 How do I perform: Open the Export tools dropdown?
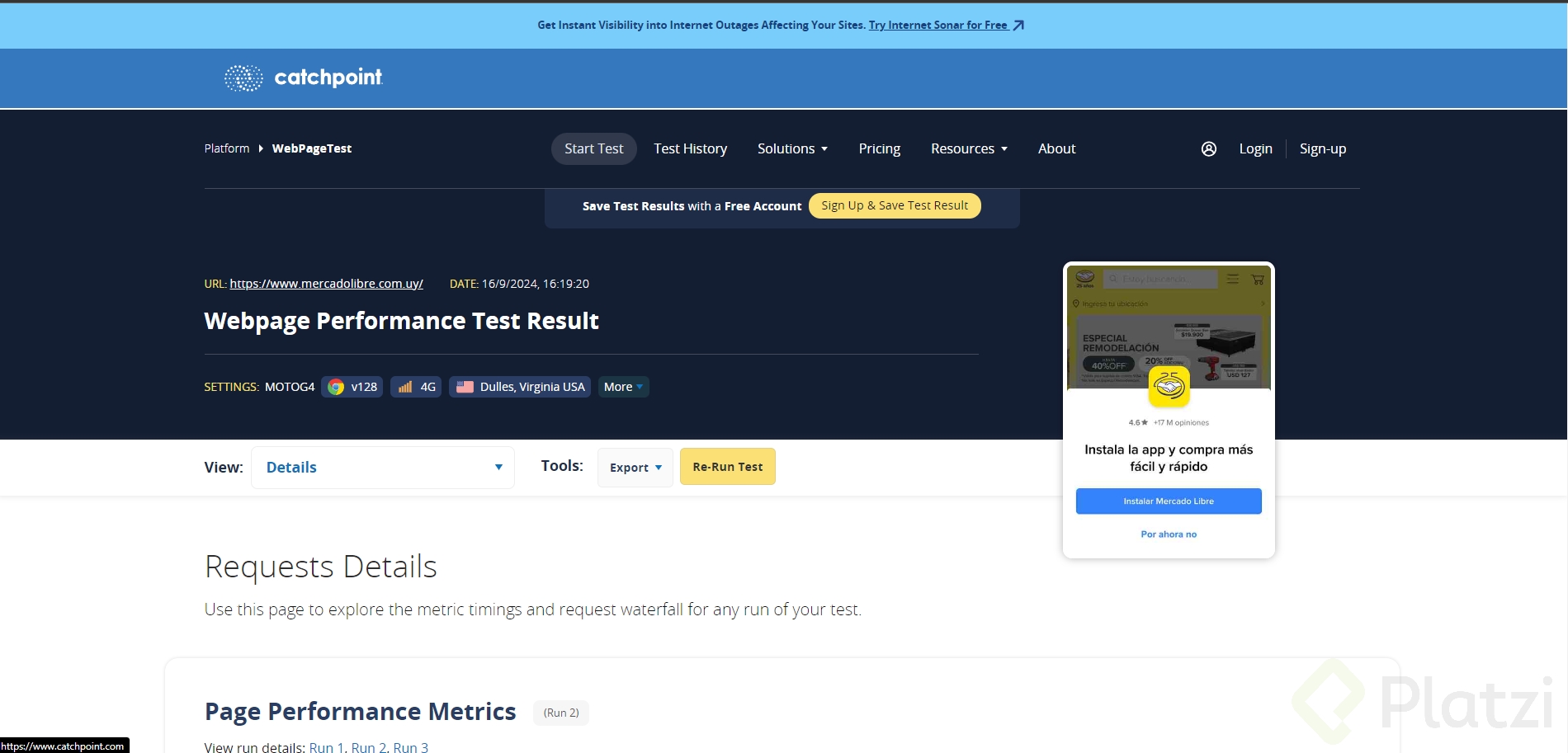pyautogui.click(x=635, y=468)
